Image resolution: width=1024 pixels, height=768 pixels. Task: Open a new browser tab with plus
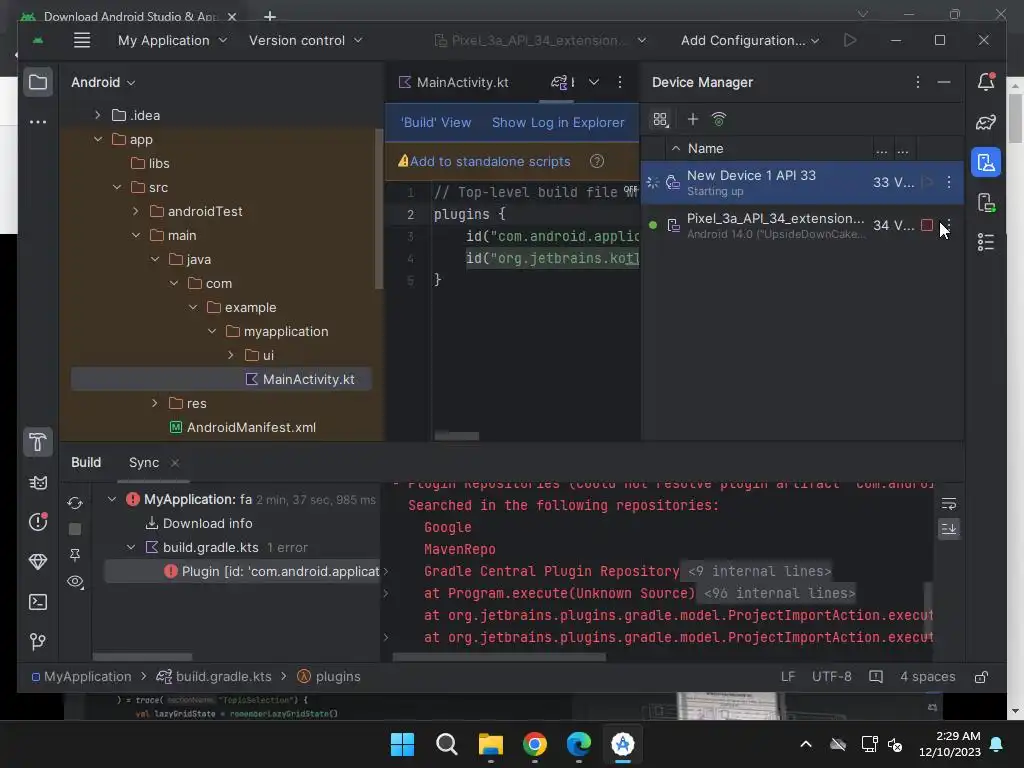(270, 16)
